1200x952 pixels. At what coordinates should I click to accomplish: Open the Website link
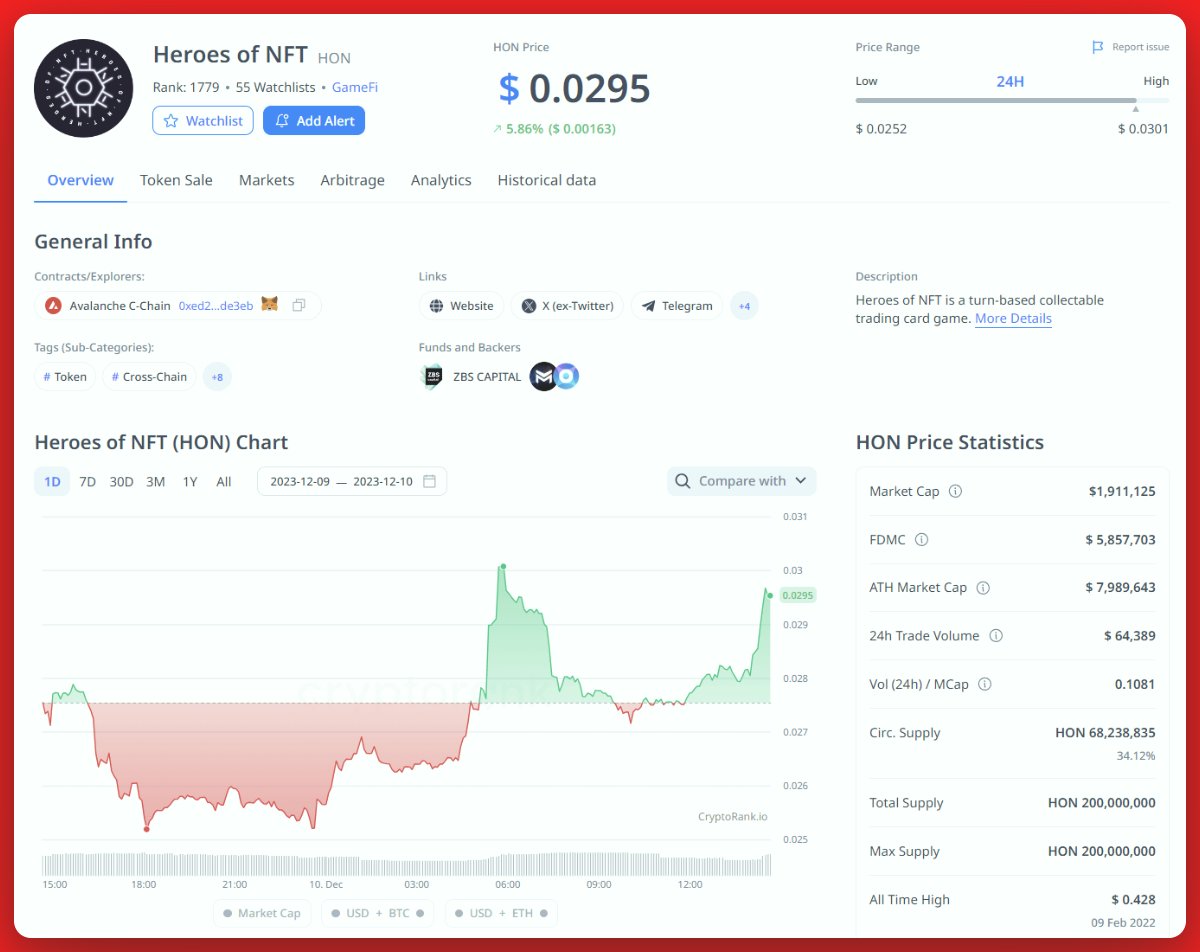(461, 306)
